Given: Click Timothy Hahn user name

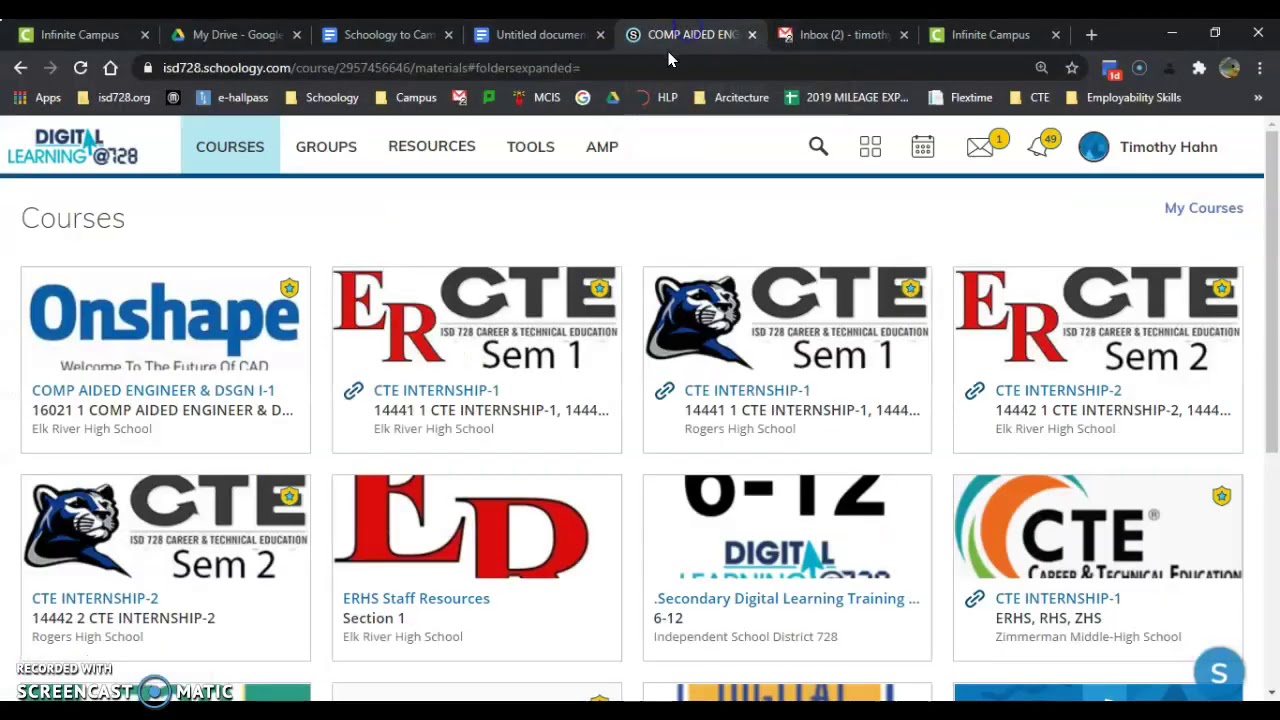Looking at the screenshot, I should [1168, 147].
